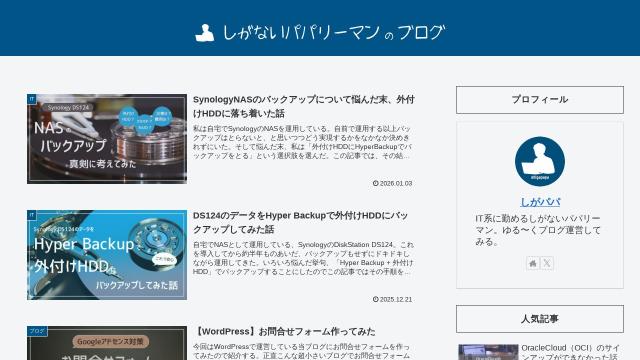The height and width of the screenshot is (360, 640).
Task: Open the X (Twitter) profile icon
Action: (x=547, y=263)
